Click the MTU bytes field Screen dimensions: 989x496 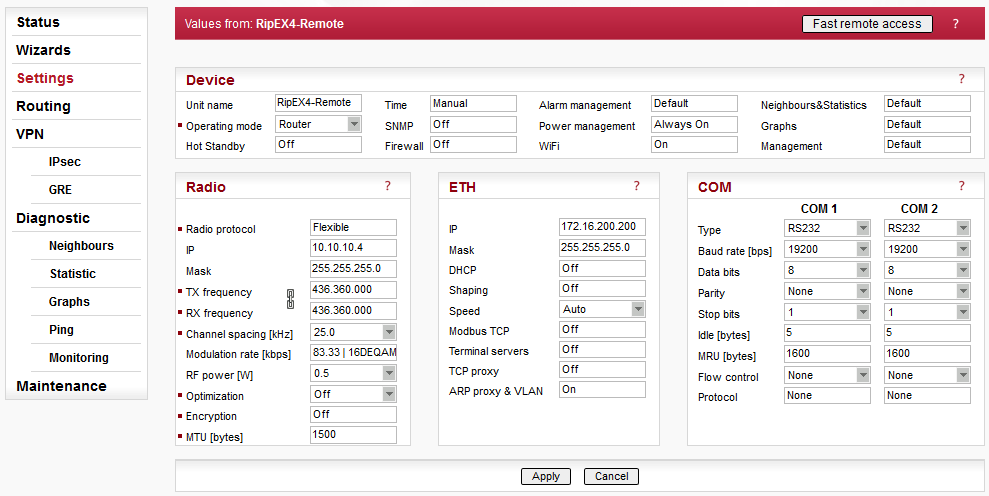353,435
